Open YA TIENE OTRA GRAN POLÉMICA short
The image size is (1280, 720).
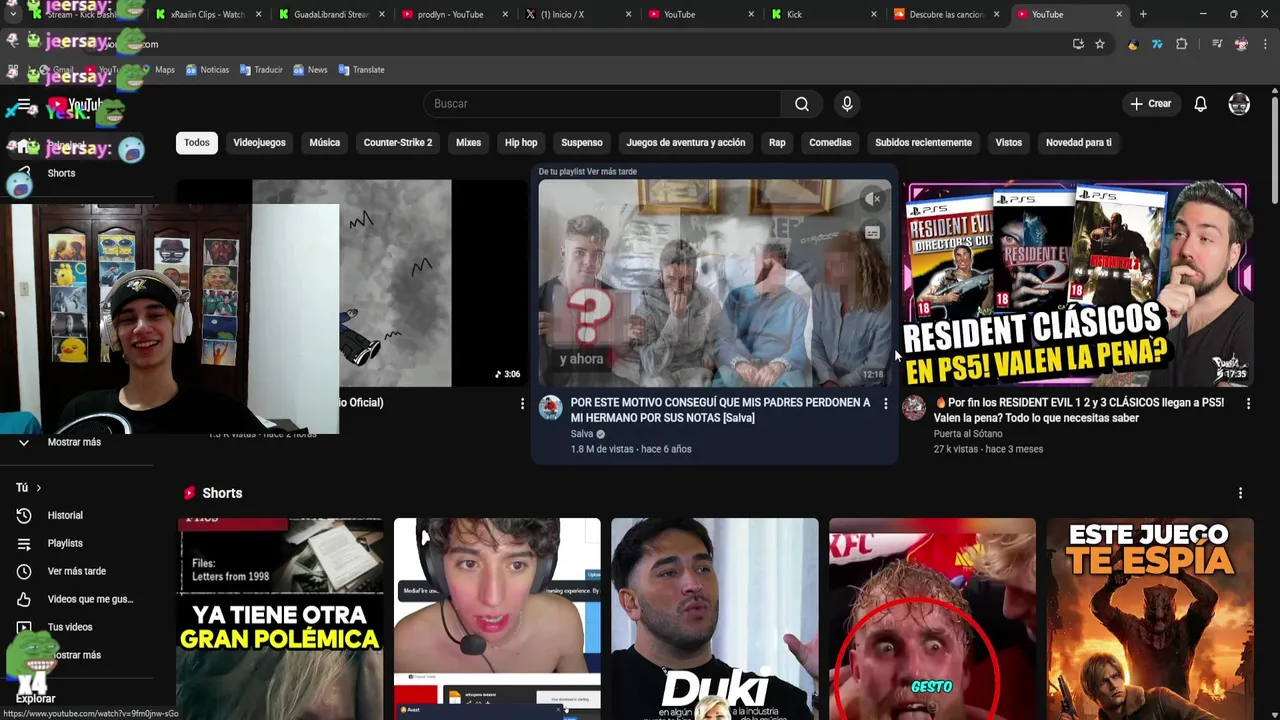point(280,618)
